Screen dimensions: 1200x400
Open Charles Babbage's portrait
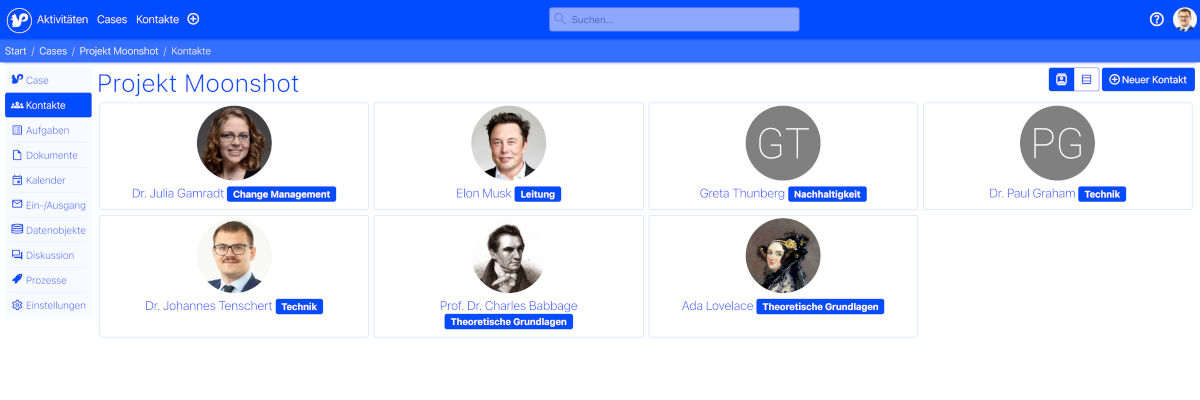click(x=509, y=256)
